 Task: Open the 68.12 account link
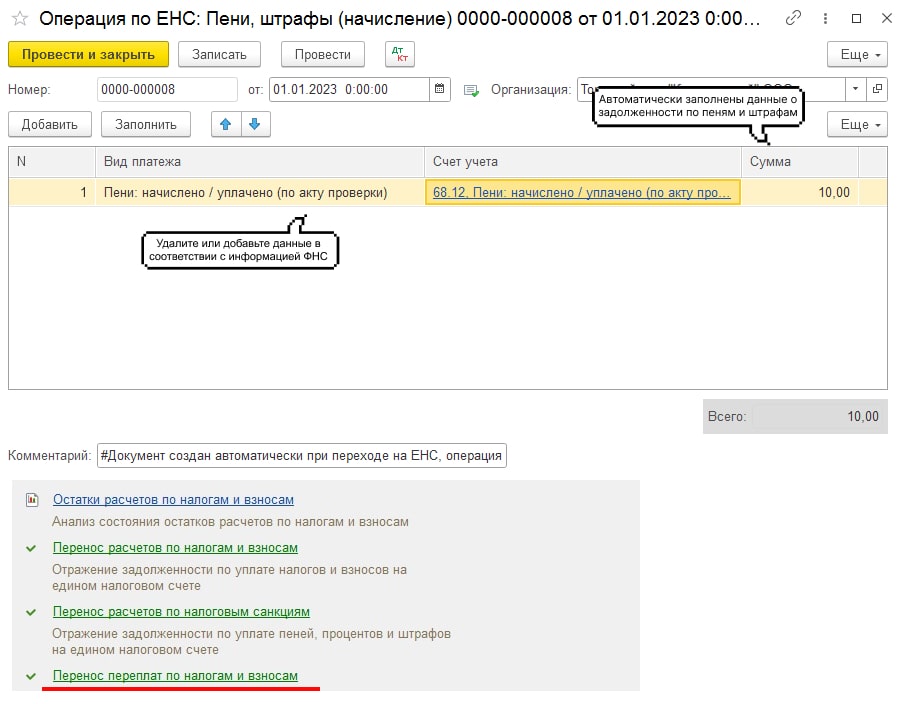(x=582, y=192)
